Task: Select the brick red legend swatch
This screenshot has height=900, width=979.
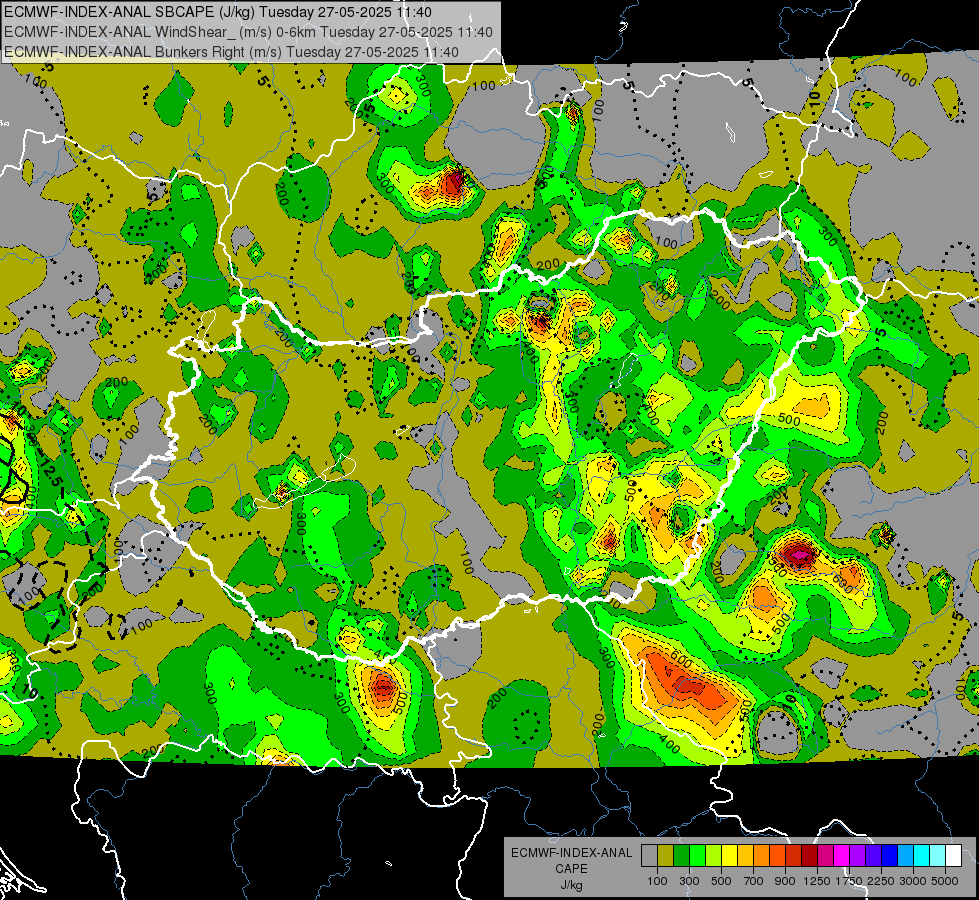Action: [794, 856]
